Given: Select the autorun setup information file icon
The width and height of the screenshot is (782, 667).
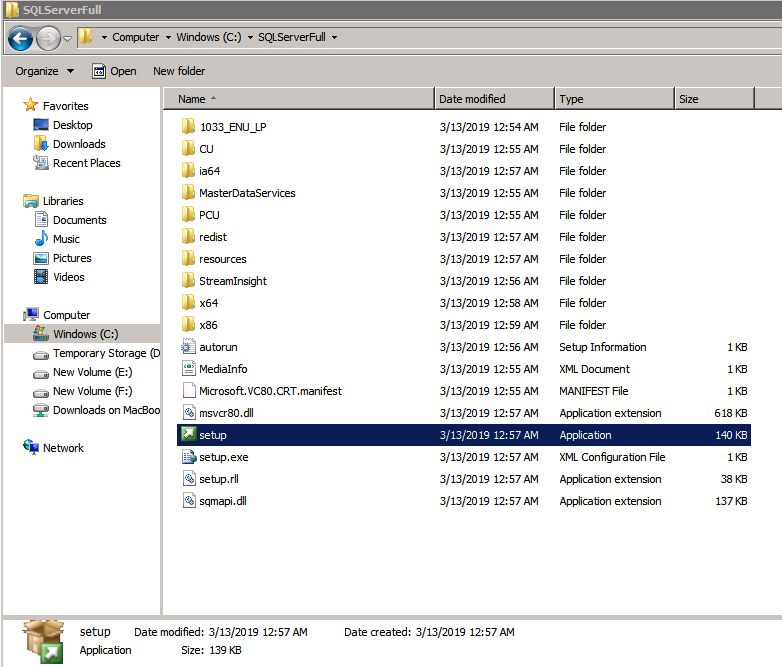Looking at the screenshot, I should click(x=188, y=347).
